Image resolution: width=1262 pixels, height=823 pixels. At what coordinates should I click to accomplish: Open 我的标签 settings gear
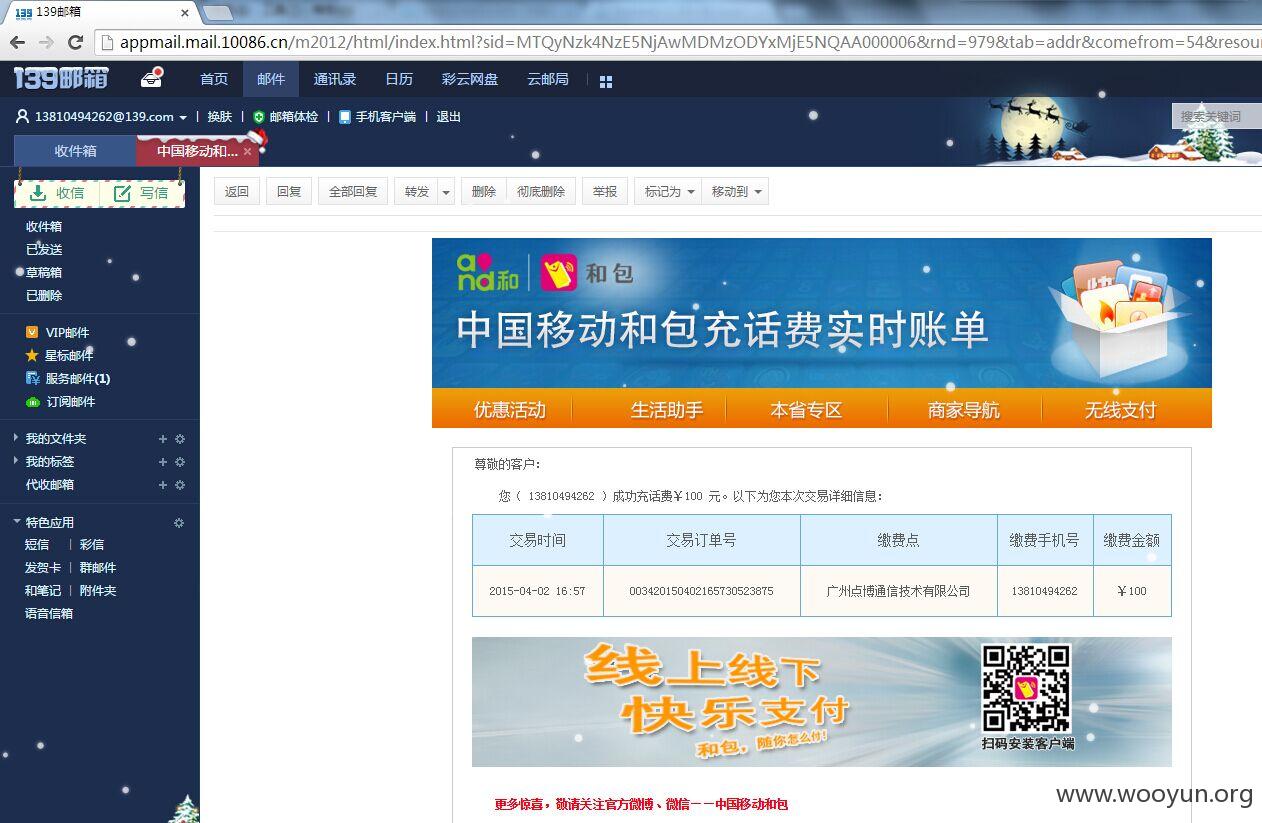point(180,462)
